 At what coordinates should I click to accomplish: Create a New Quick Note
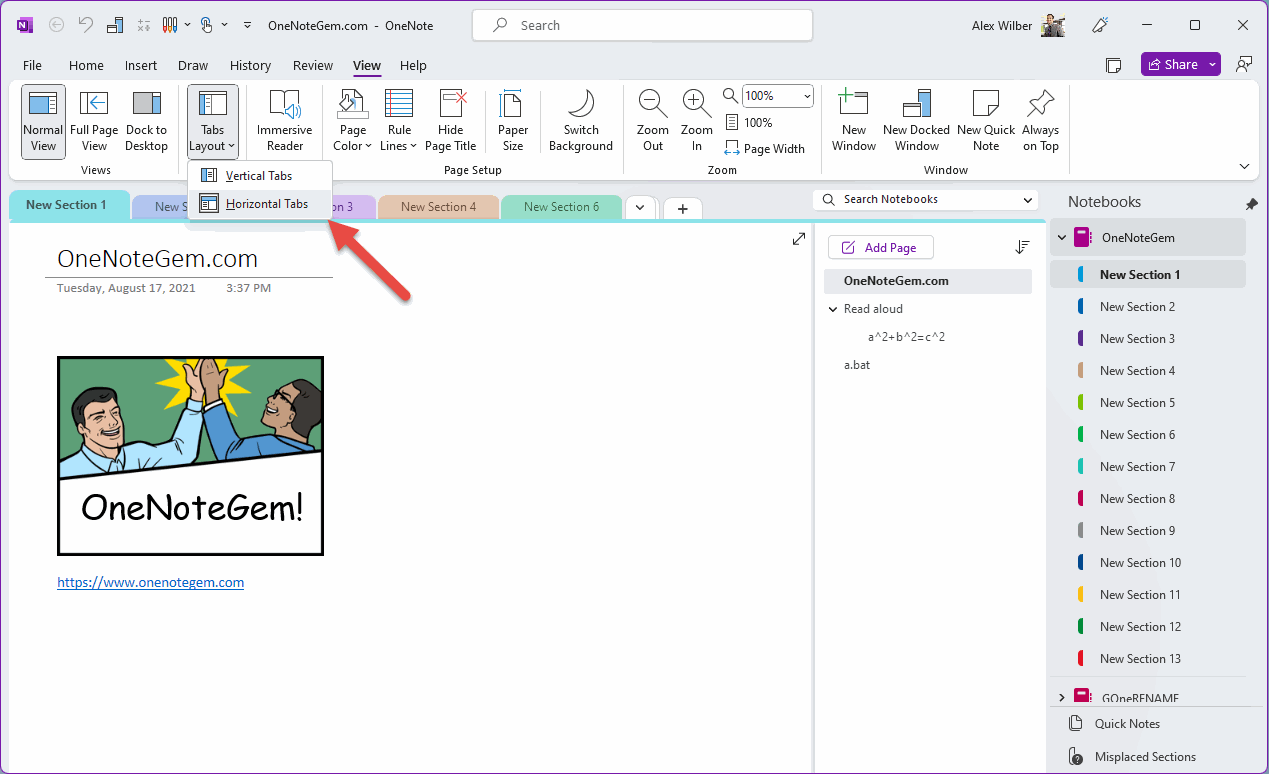[986, 121]
